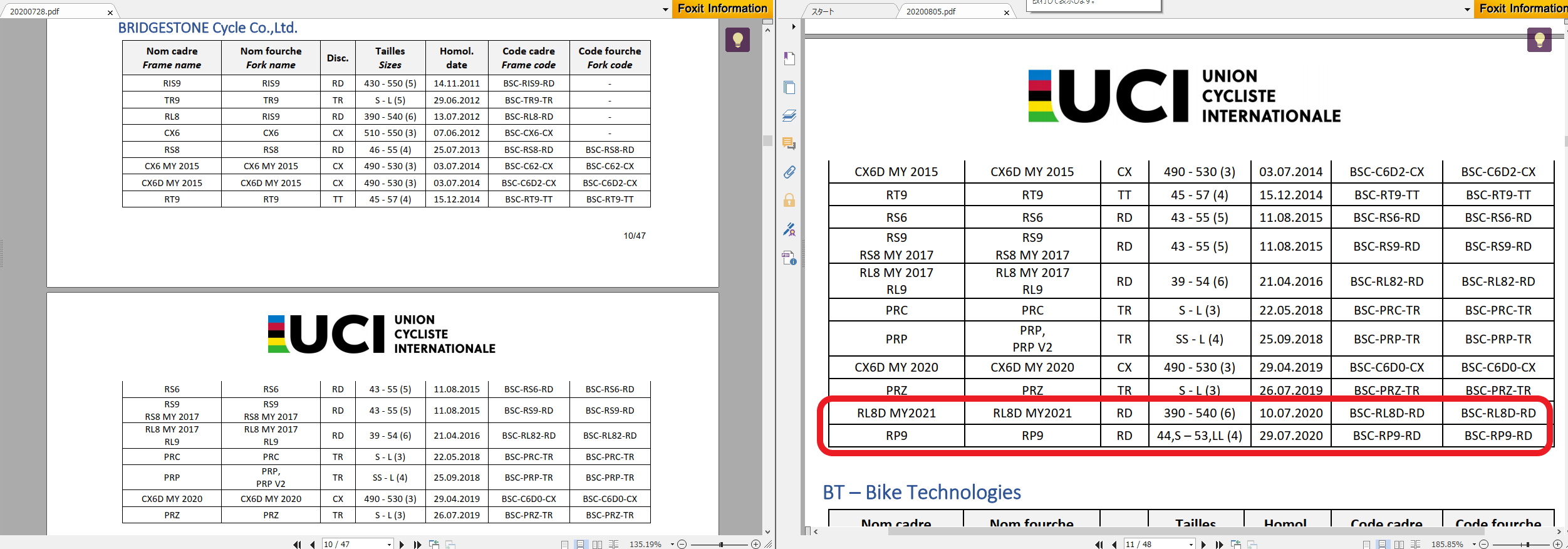Screen dimensions: 1568x549
Task: Click the lightbulb tip icon in left window
Action: [737, 39]
